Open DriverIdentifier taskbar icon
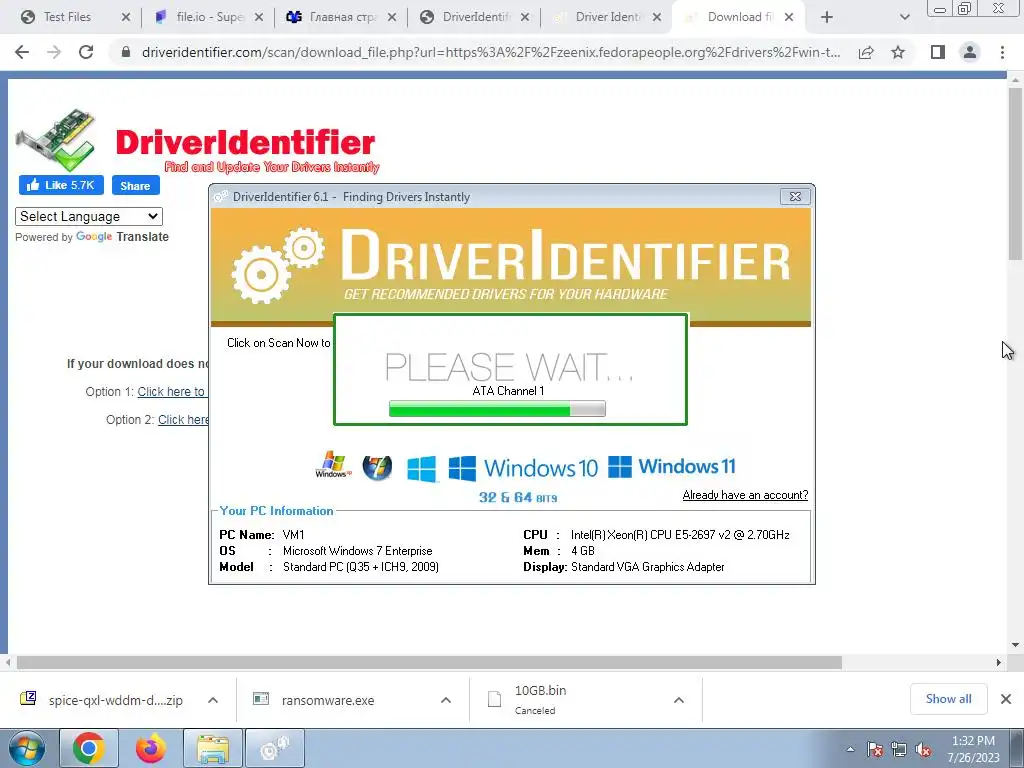The image size is (1024, 768). [275, 748]
